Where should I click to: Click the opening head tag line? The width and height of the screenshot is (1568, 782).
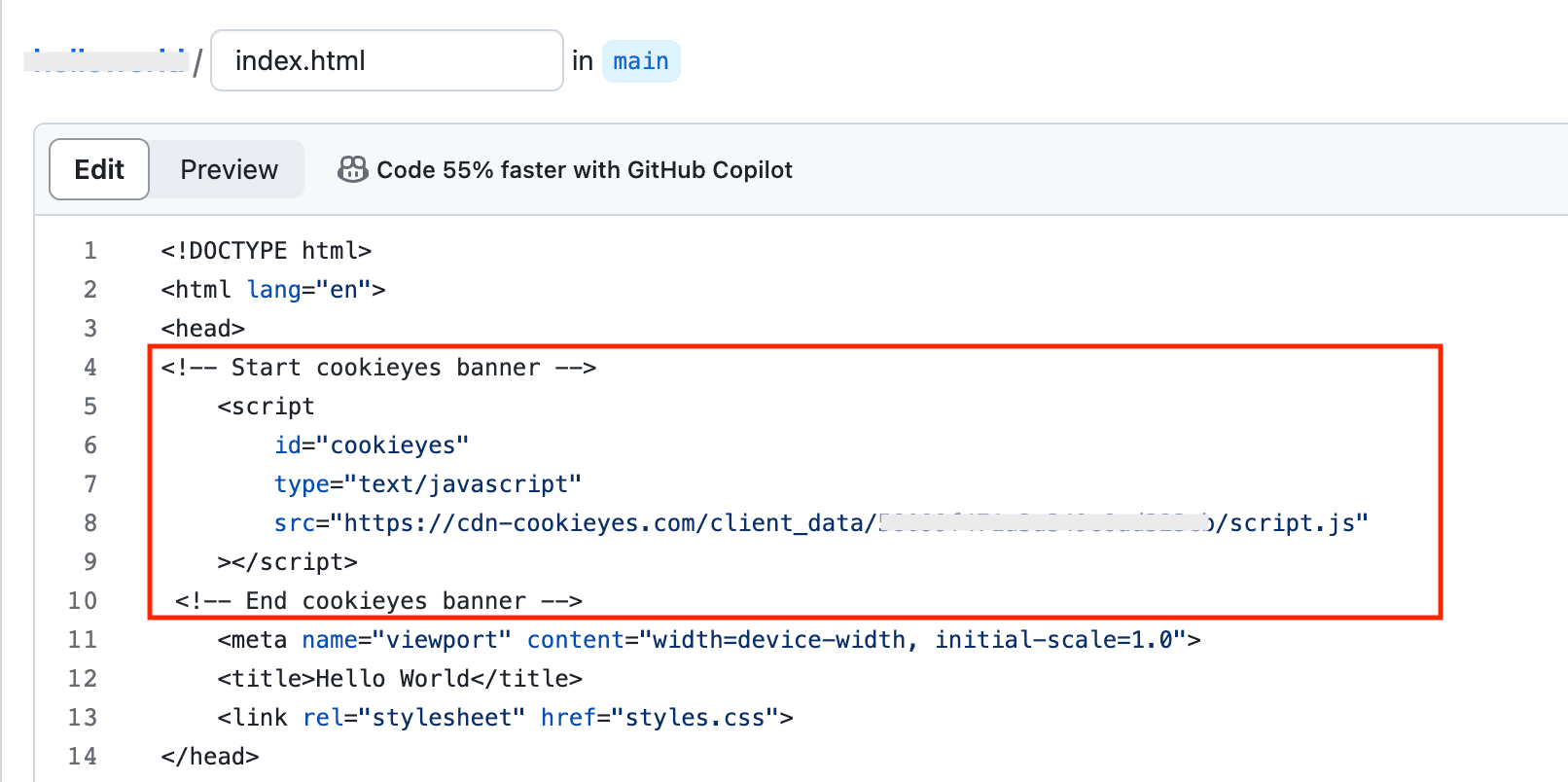tap(203, 329)
